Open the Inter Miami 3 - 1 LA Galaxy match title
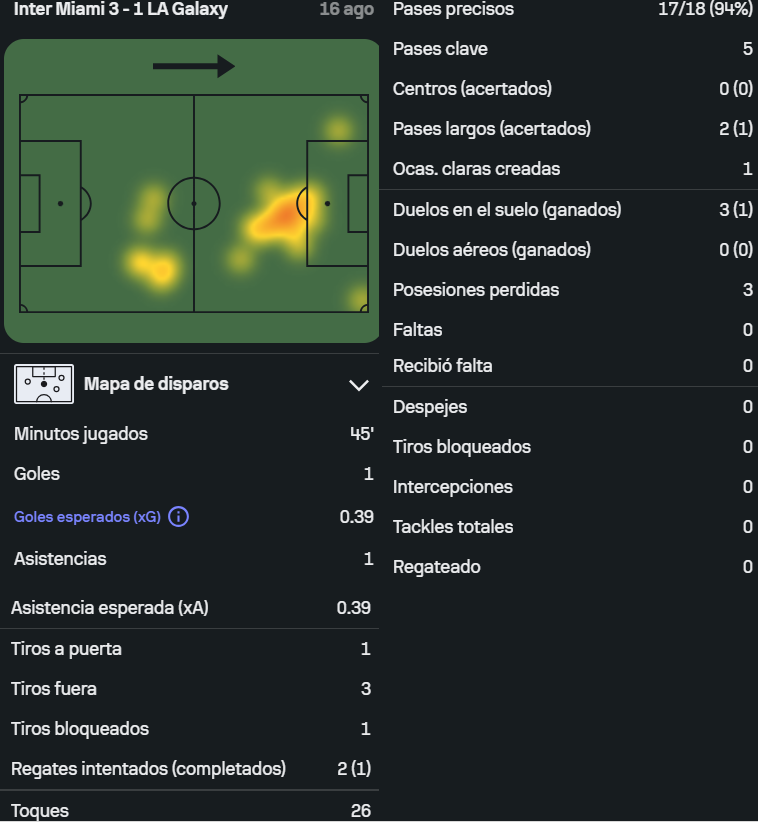The image size is (758, 822). tap(120, 10)
